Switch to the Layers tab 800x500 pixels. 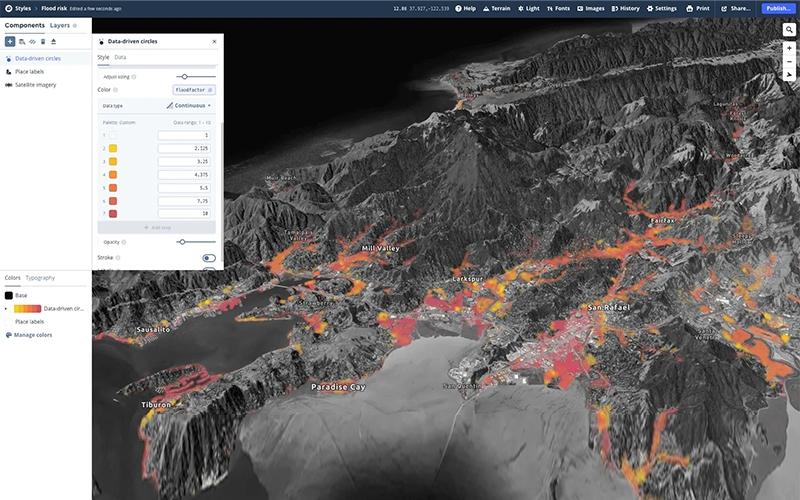(x=60, y=26)
